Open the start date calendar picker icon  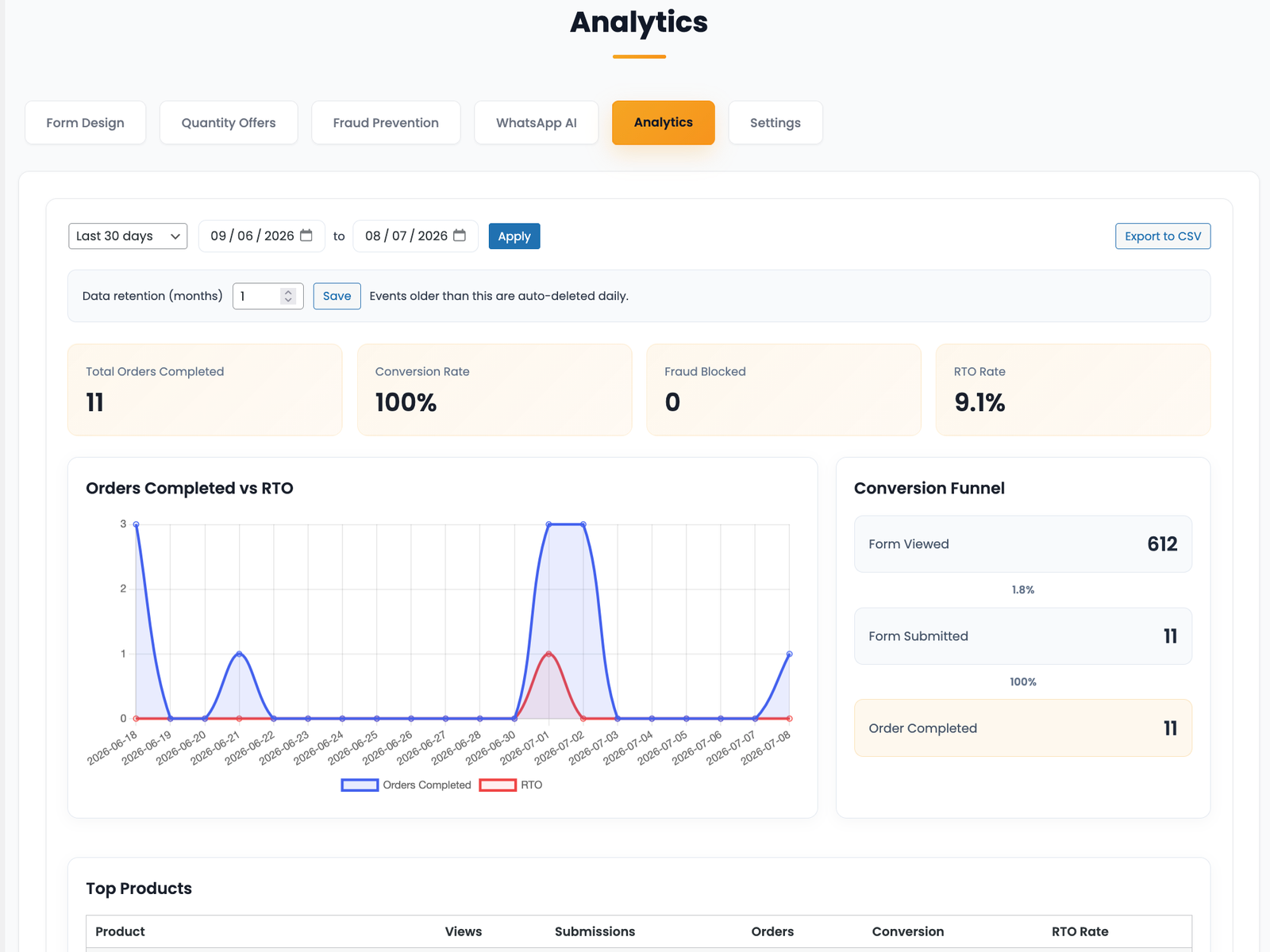306,236
